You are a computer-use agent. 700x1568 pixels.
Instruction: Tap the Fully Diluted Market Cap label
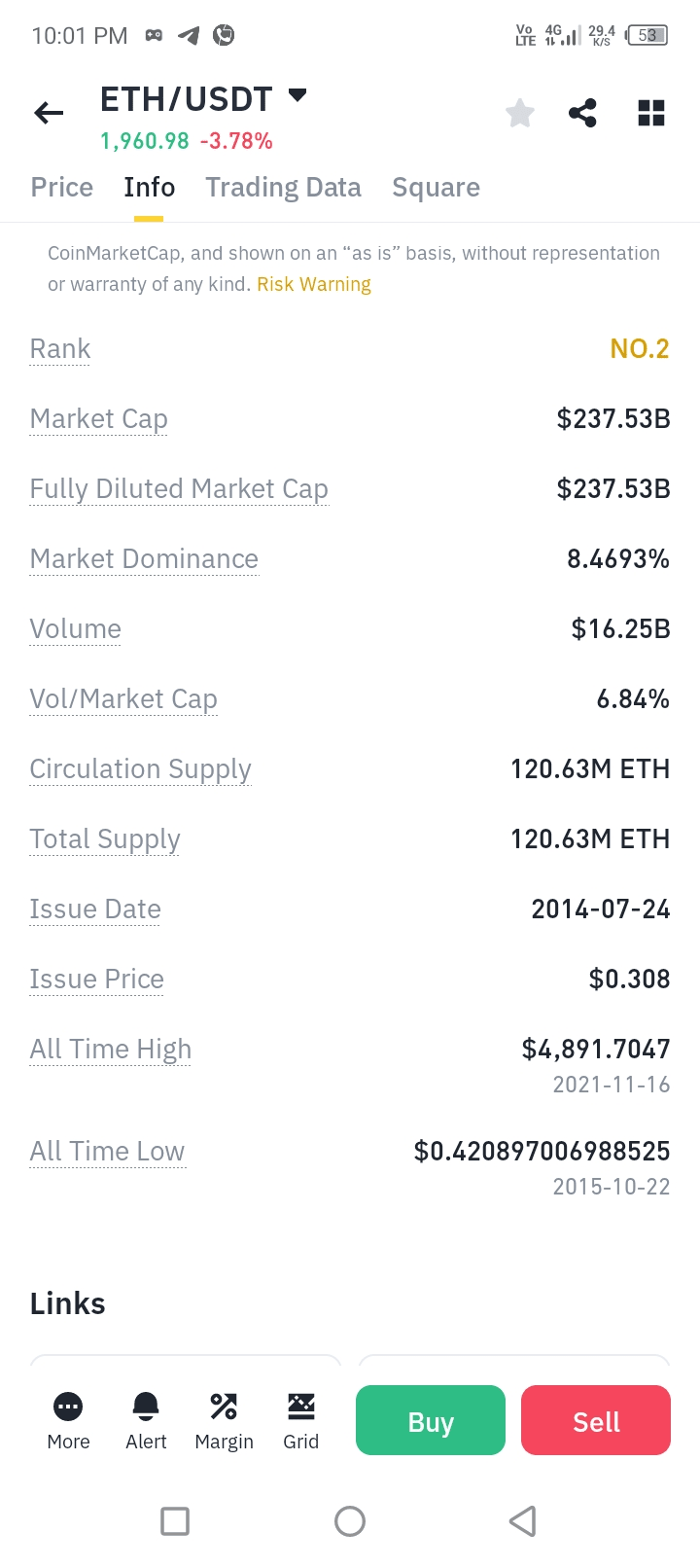[x=179, y=489]
